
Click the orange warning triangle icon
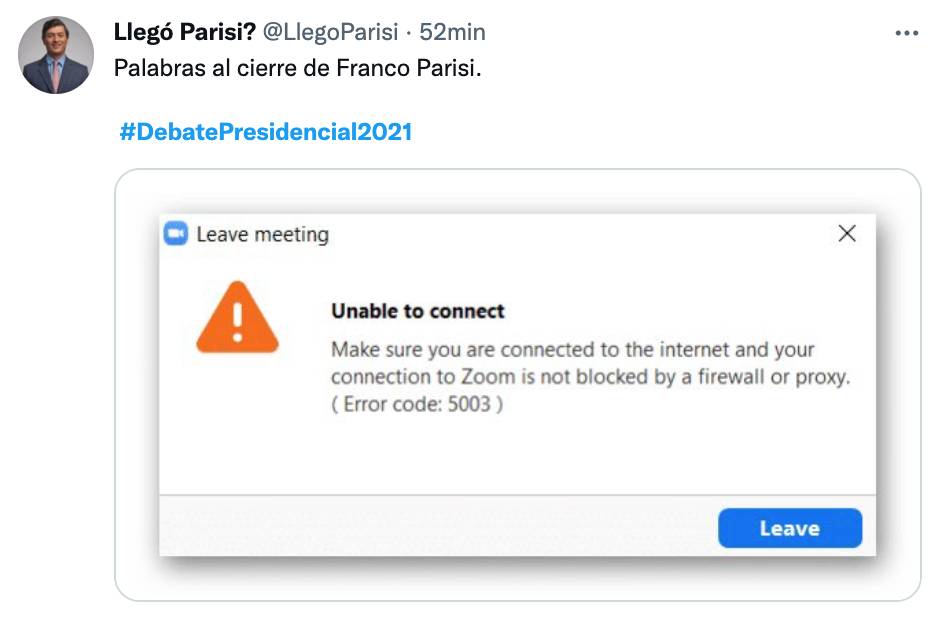point(237,319)
